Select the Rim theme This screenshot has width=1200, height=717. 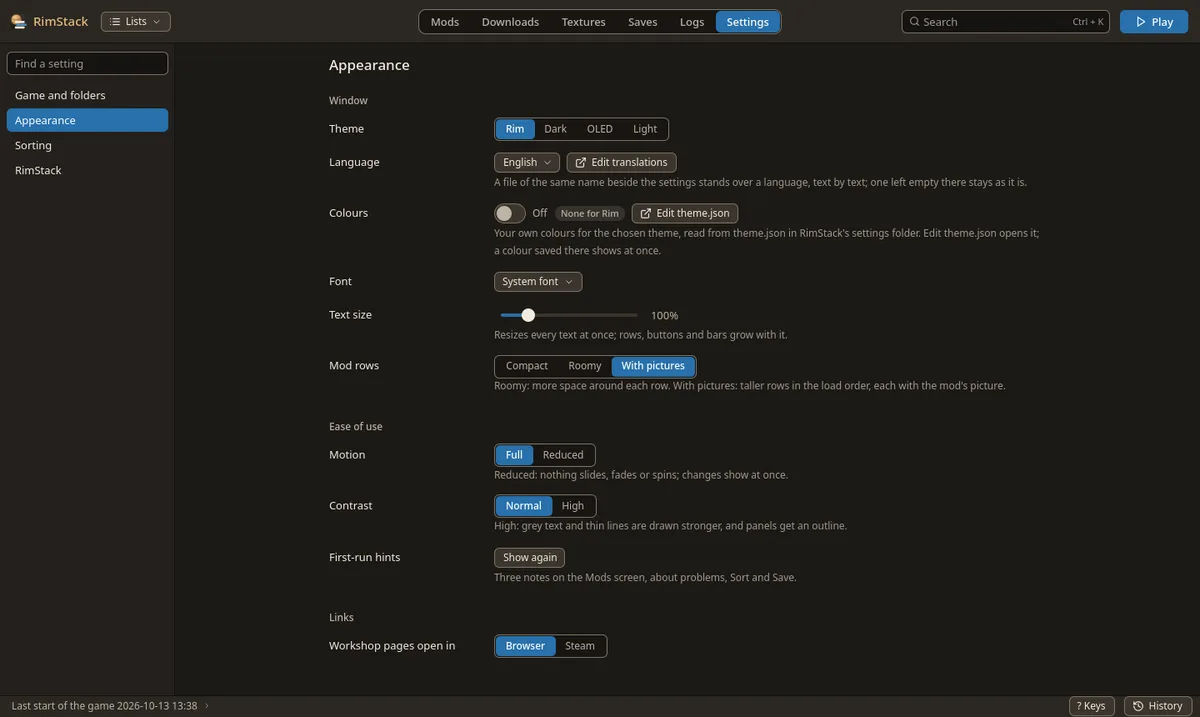click(515, 129)
